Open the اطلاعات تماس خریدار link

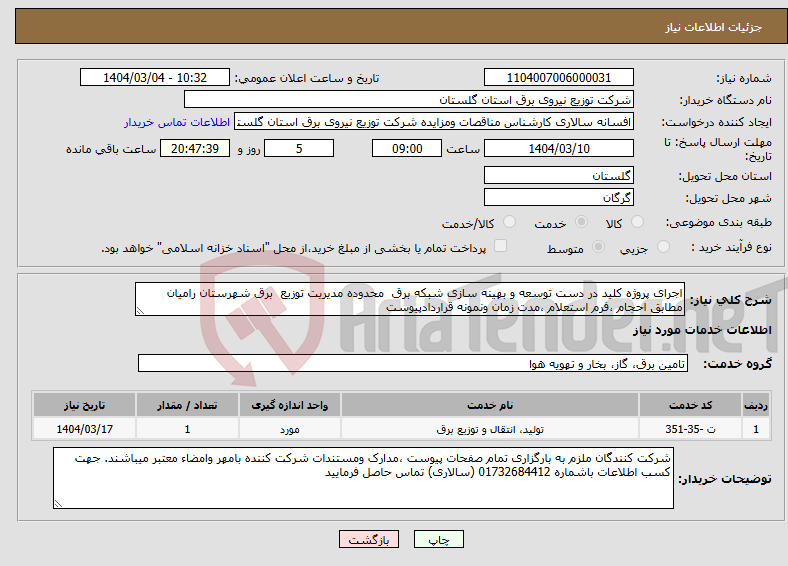pyautogui.click(x=177, y=122)
